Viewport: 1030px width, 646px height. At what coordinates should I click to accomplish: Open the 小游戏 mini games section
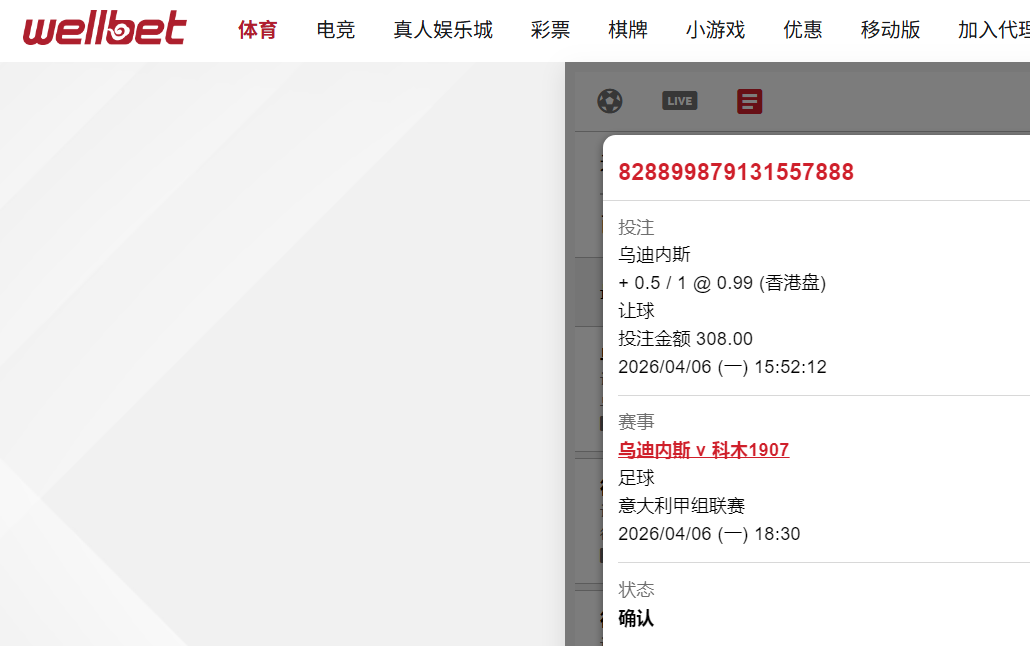[715, 30]
